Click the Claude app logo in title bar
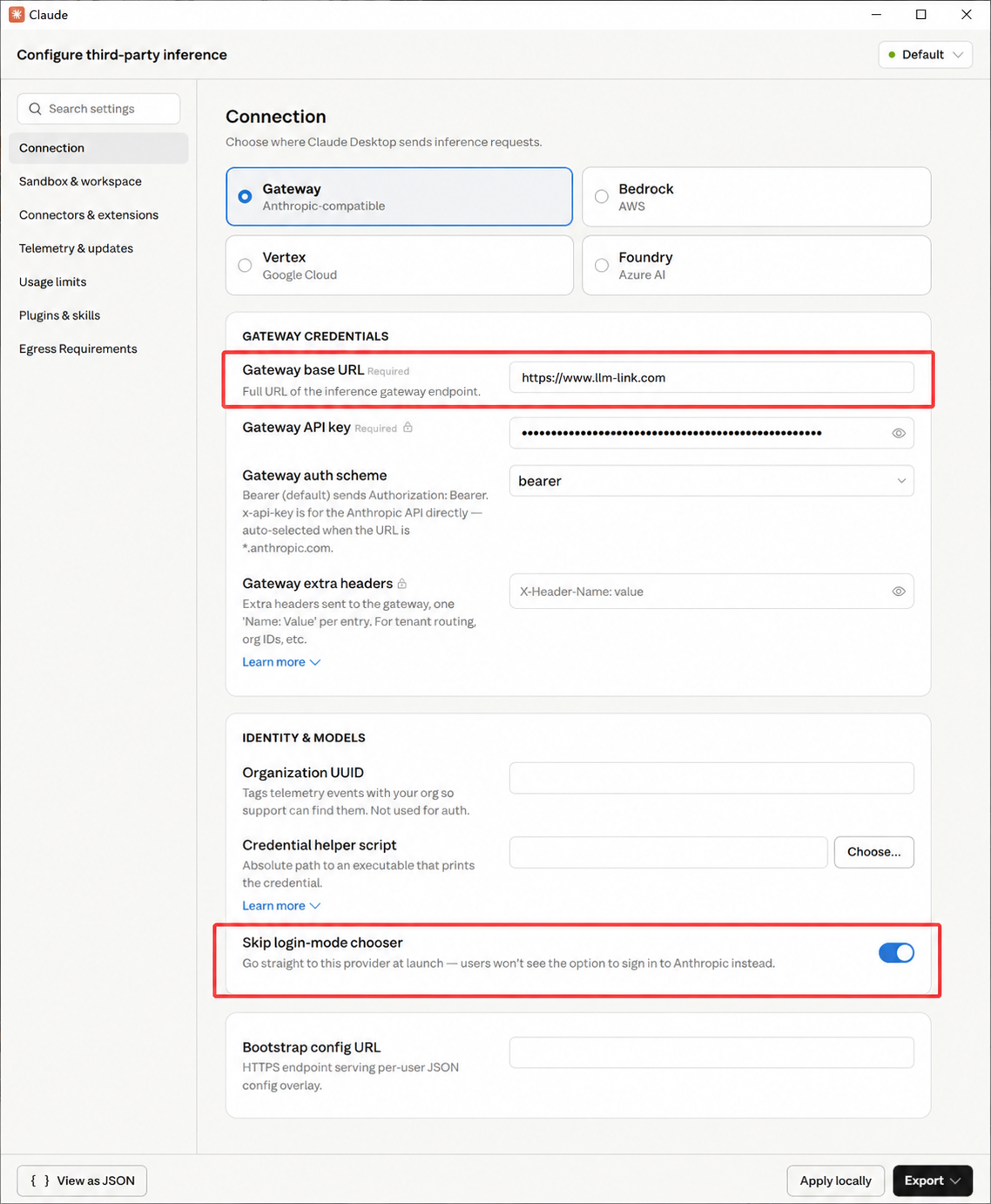This screenshot has height=1204, width=991. tap(17, 15)
